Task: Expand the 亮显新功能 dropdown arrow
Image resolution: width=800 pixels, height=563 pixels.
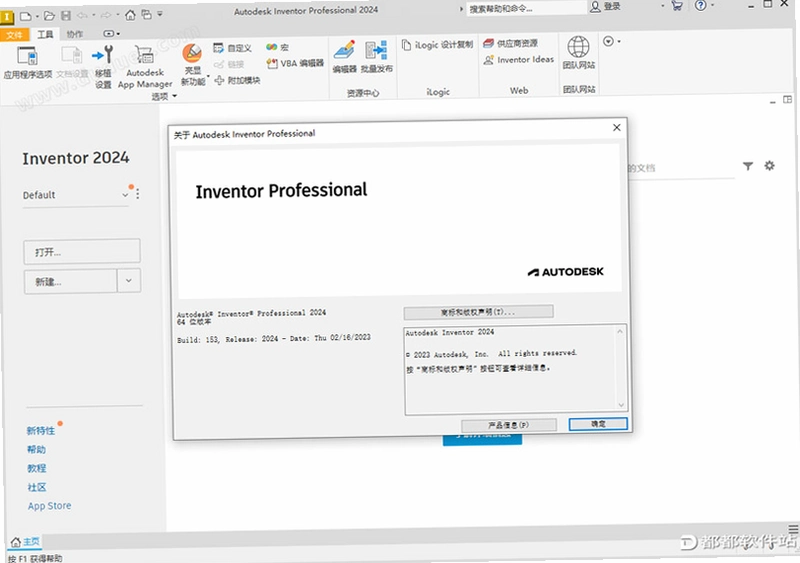Action: (x=208, y=77)
